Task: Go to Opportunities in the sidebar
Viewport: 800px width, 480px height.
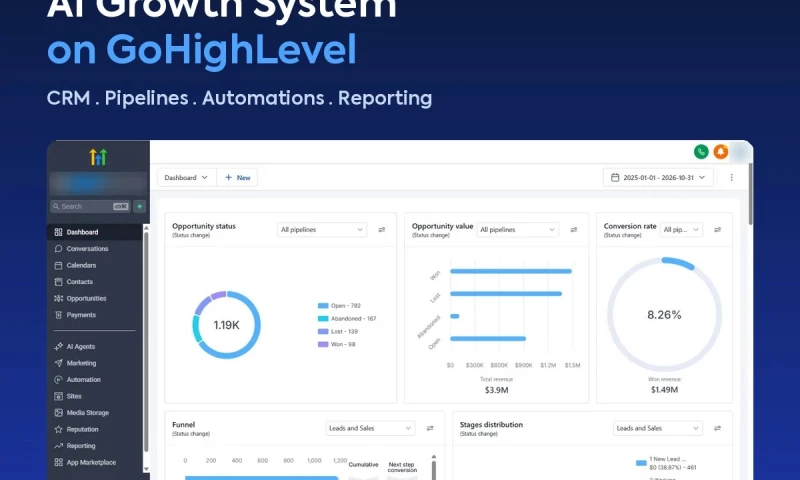Action: (94, 298)
